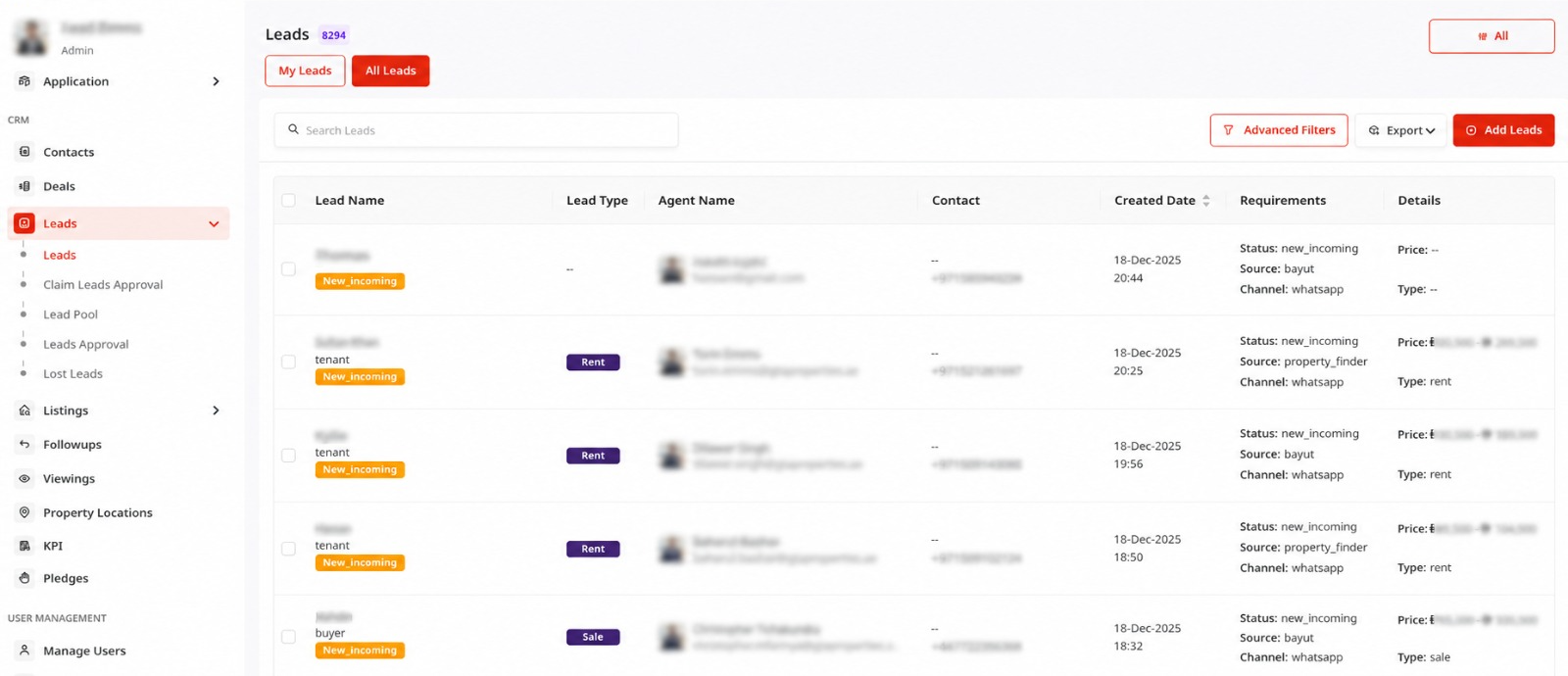Click New_incoming badge in the 19:56 row
Image resolution: width=1568 pixels, height=676 pixels.
[360, 470]
